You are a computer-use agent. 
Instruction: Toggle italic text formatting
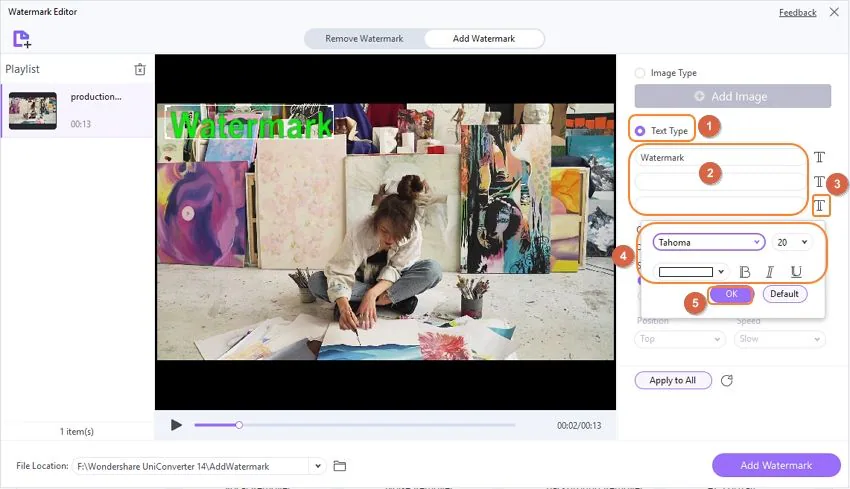(770, 272)
